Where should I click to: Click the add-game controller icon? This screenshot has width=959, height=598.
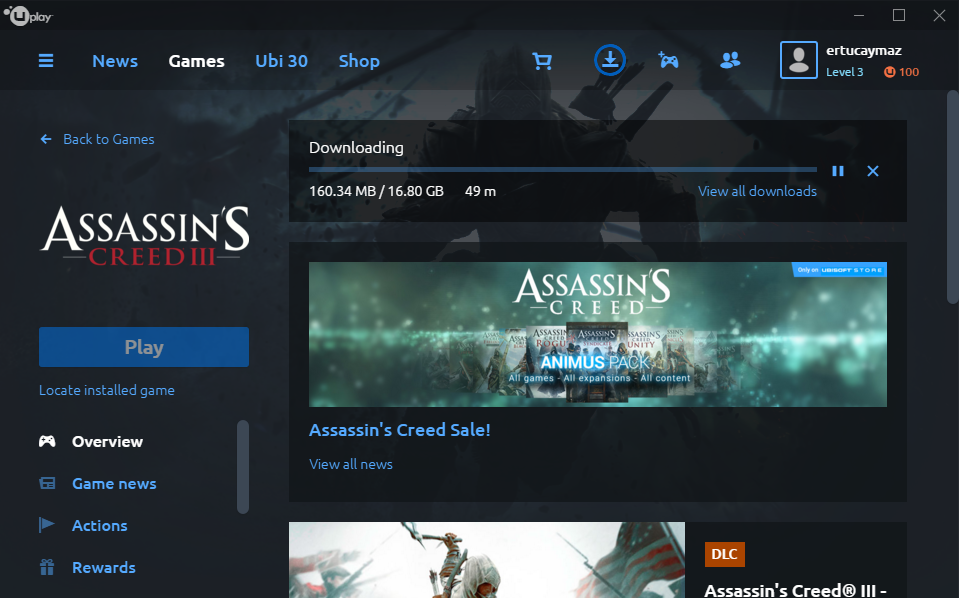(x=668, y=60)
